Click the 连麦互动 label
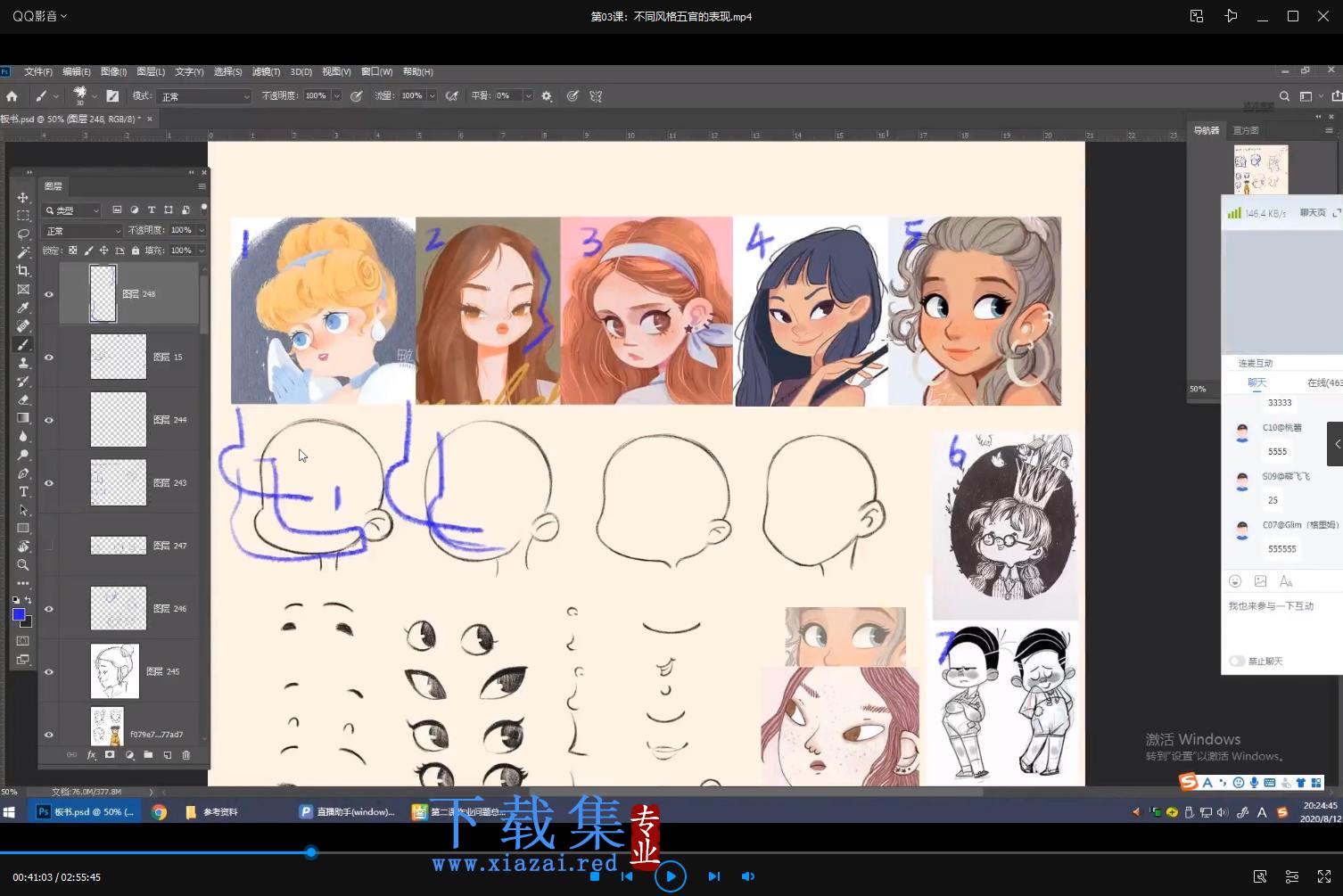 1256,364
